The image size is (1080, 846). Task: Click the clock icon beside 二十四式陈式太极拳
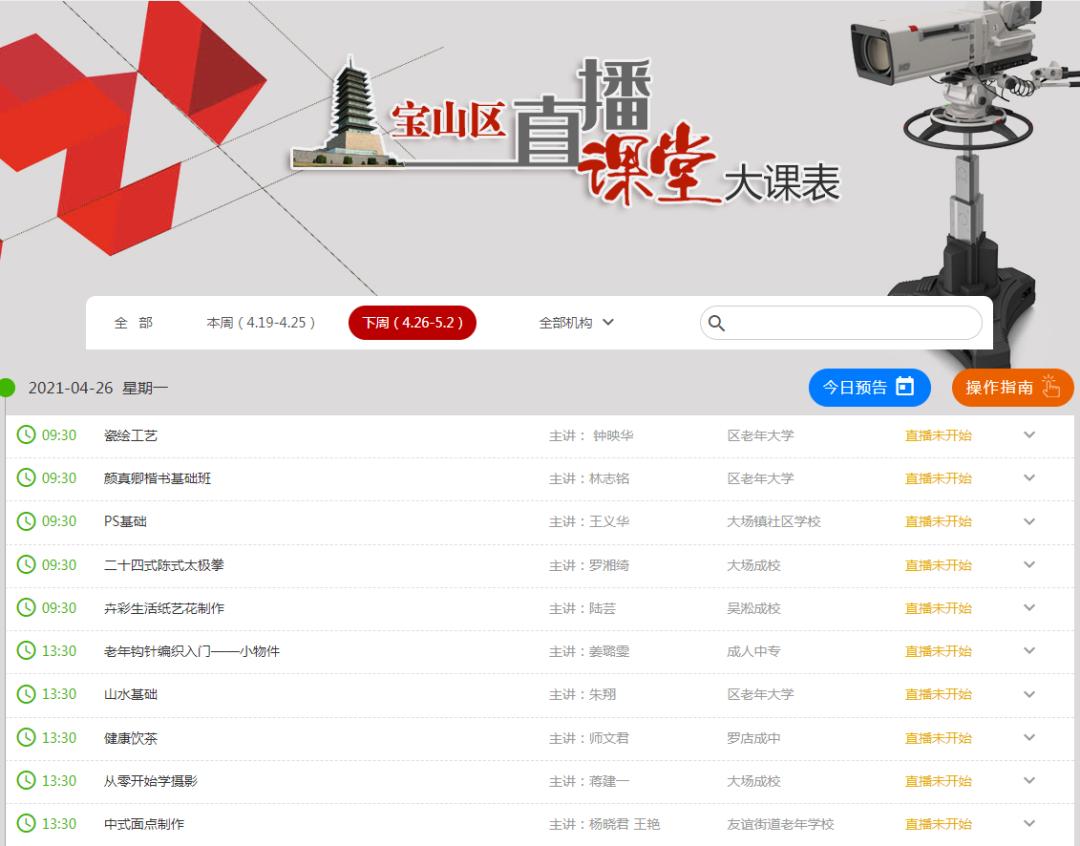(x=26, y=564)
